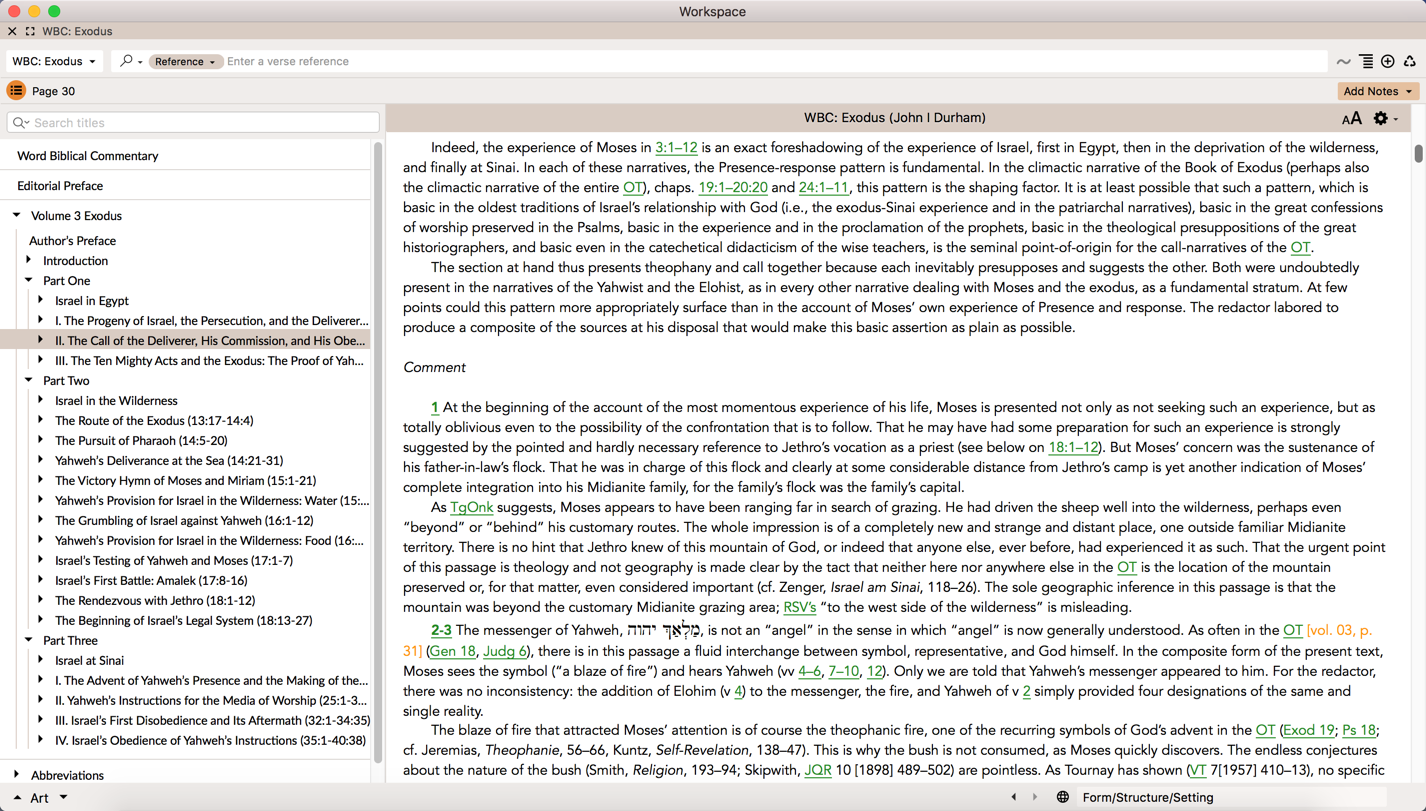This screenshot has width=1426, height=811.
Task: Follow the Gen 18 link
Action: 453,651
